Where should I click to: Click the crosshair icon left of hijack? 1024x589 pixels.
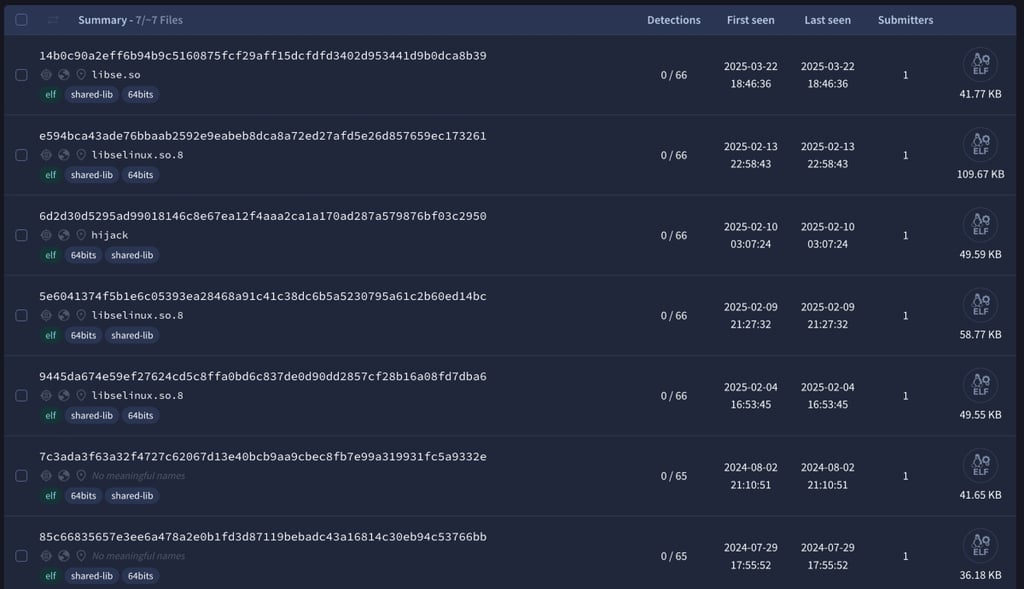coord(46,235)
